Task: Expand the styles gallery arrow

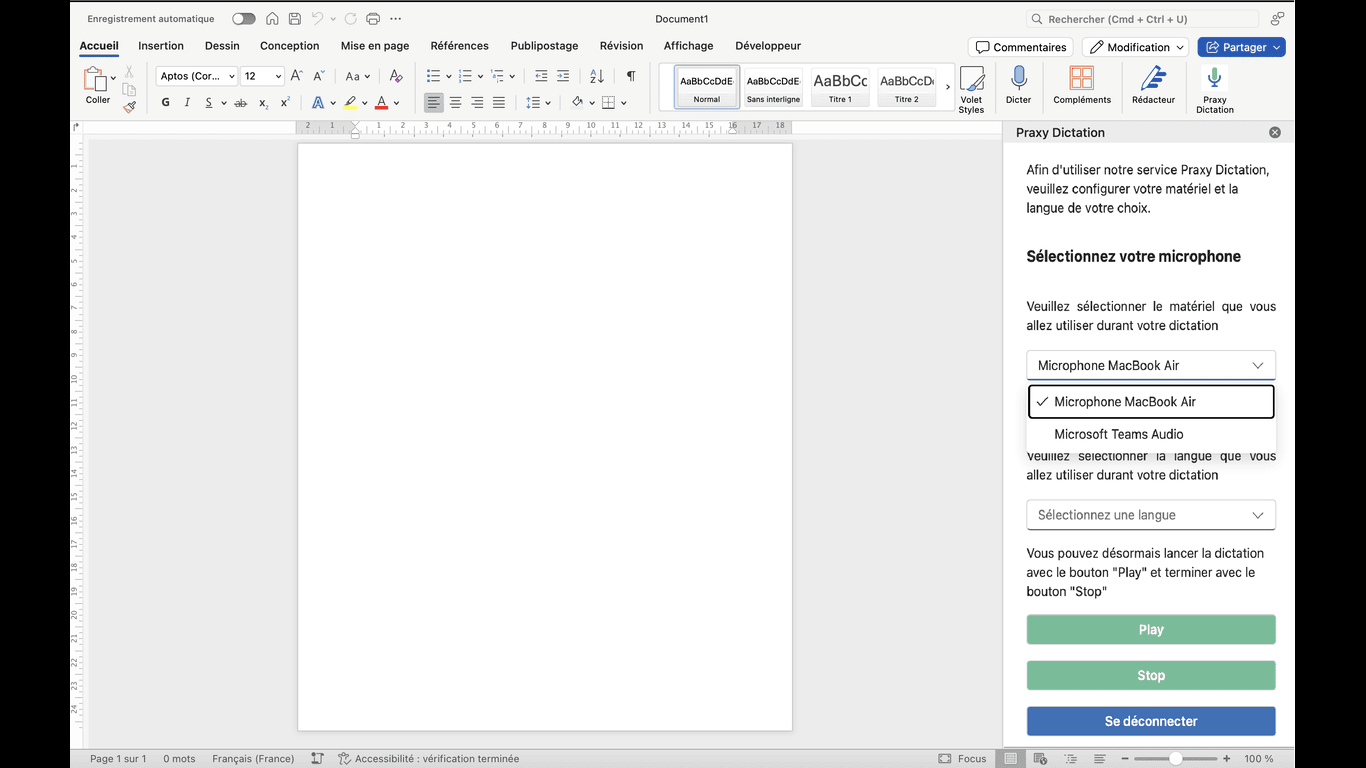Action: click(x=948, y=87)
